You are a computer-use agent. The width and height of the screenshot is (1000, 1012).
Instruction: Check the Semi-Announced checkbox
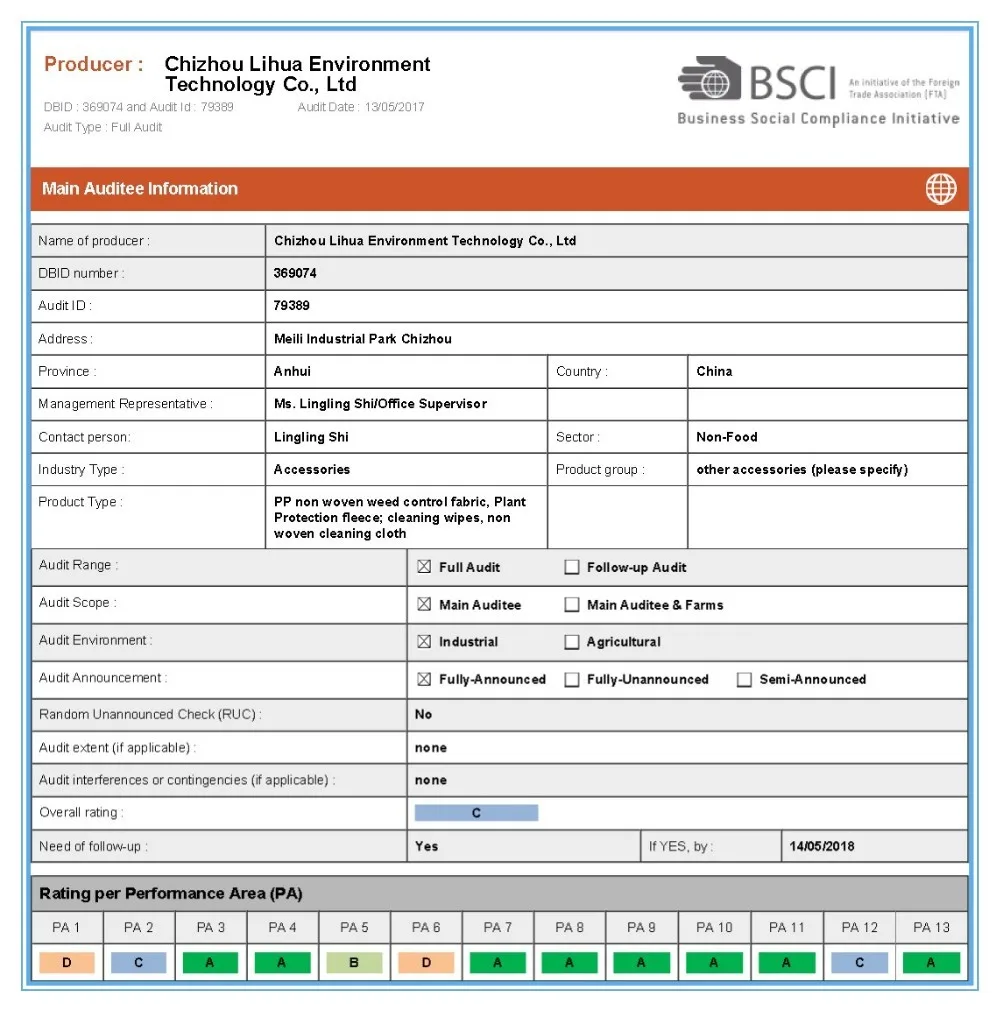click(744, 679)
